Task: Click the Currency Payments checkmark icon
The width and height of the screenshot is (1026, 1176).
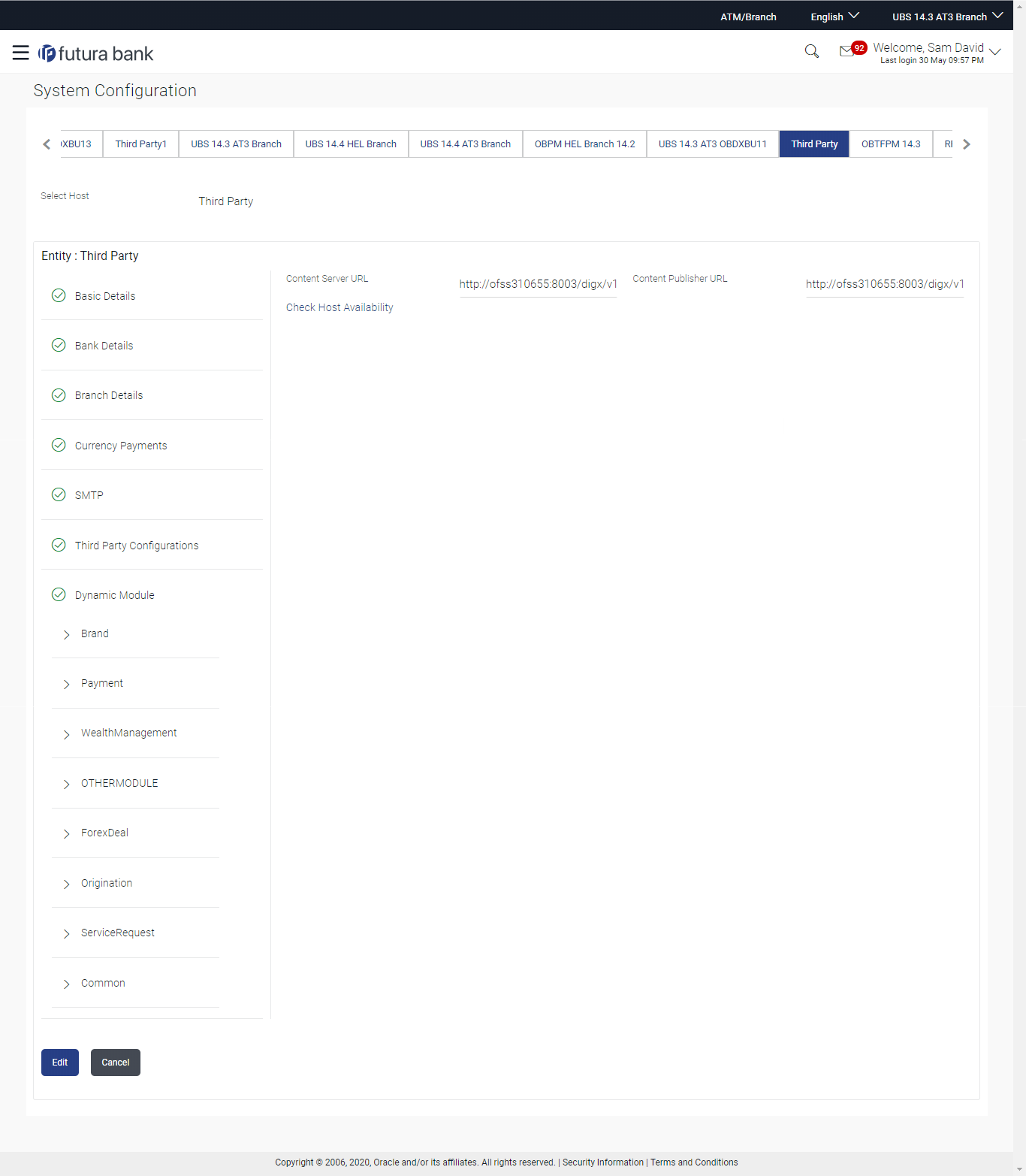Action: tap(59, 445)
